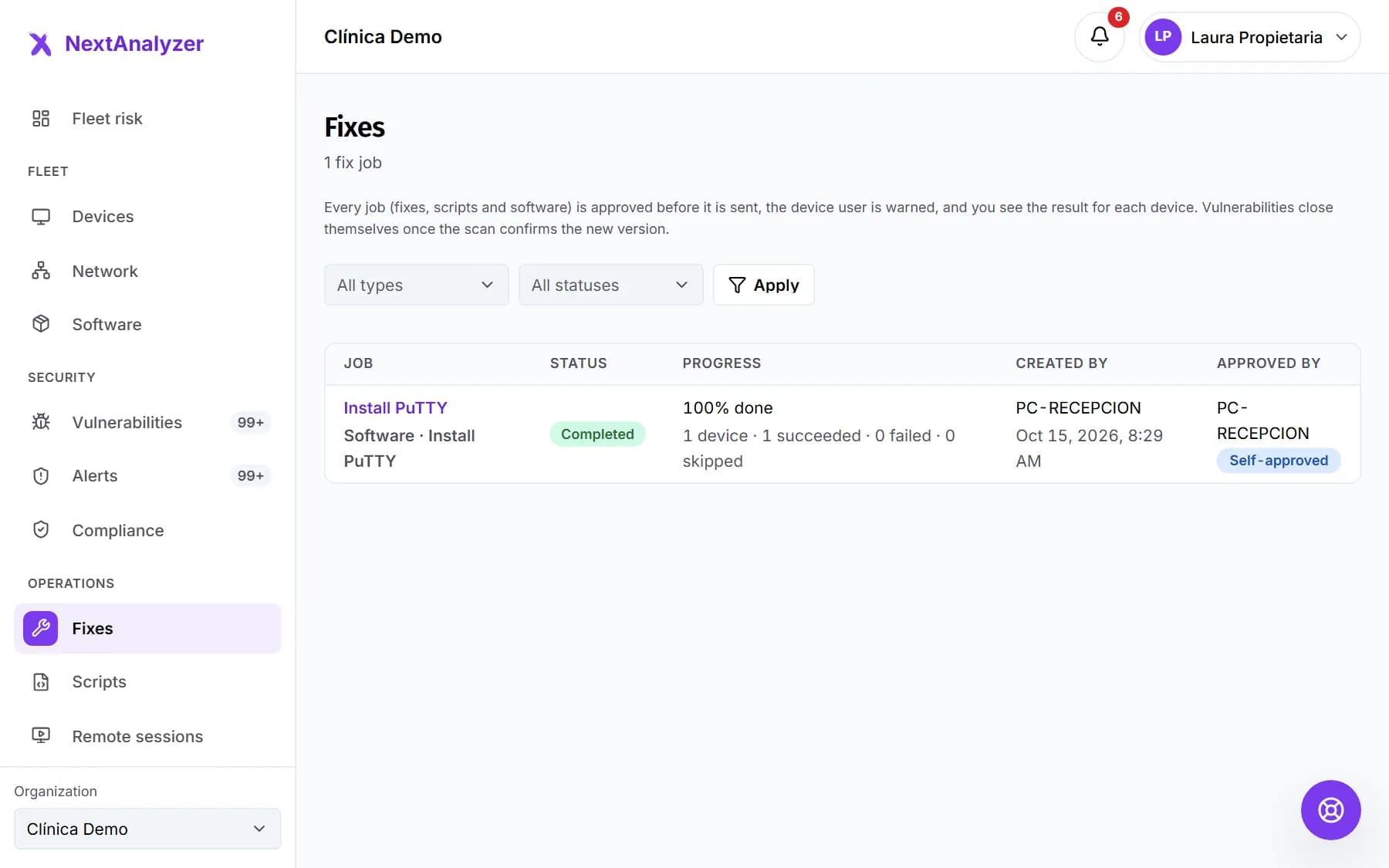Click the Fleet risk dashboard icon

click(x=41, y=118)
